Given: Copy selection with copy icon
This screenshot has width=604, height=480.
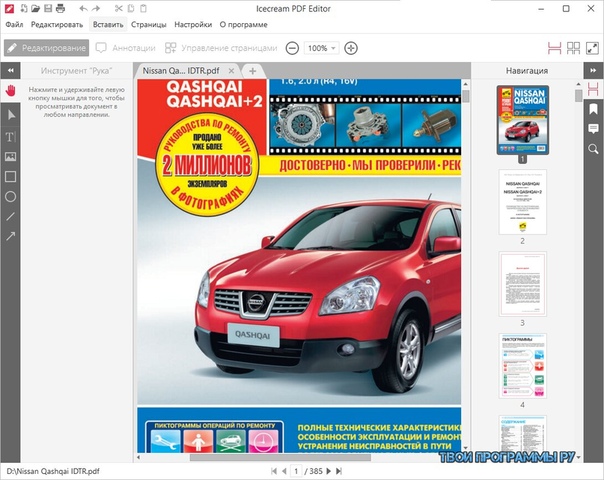Looking at the screenshot, I should coord(131,8).
